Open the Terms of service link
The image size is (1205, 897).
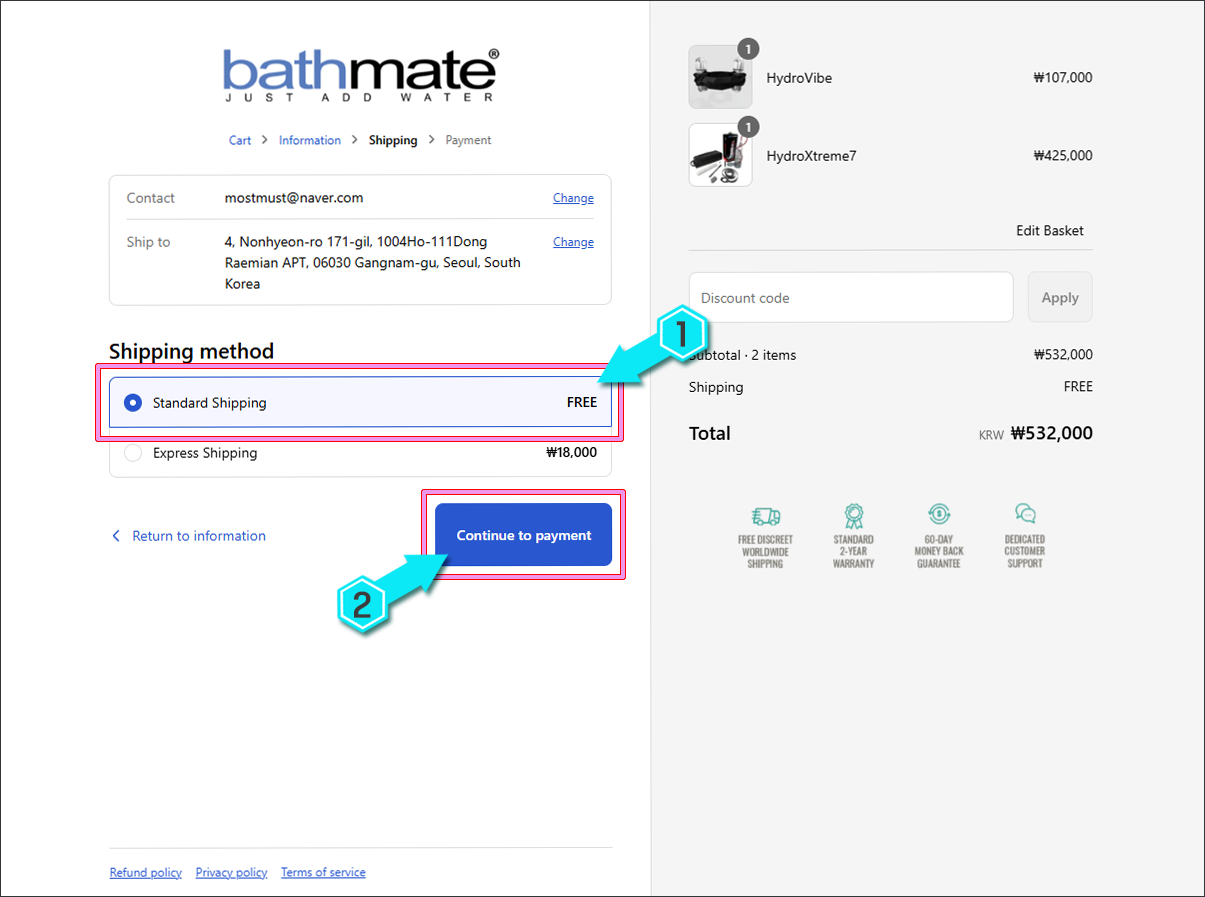tap(323, 872)
